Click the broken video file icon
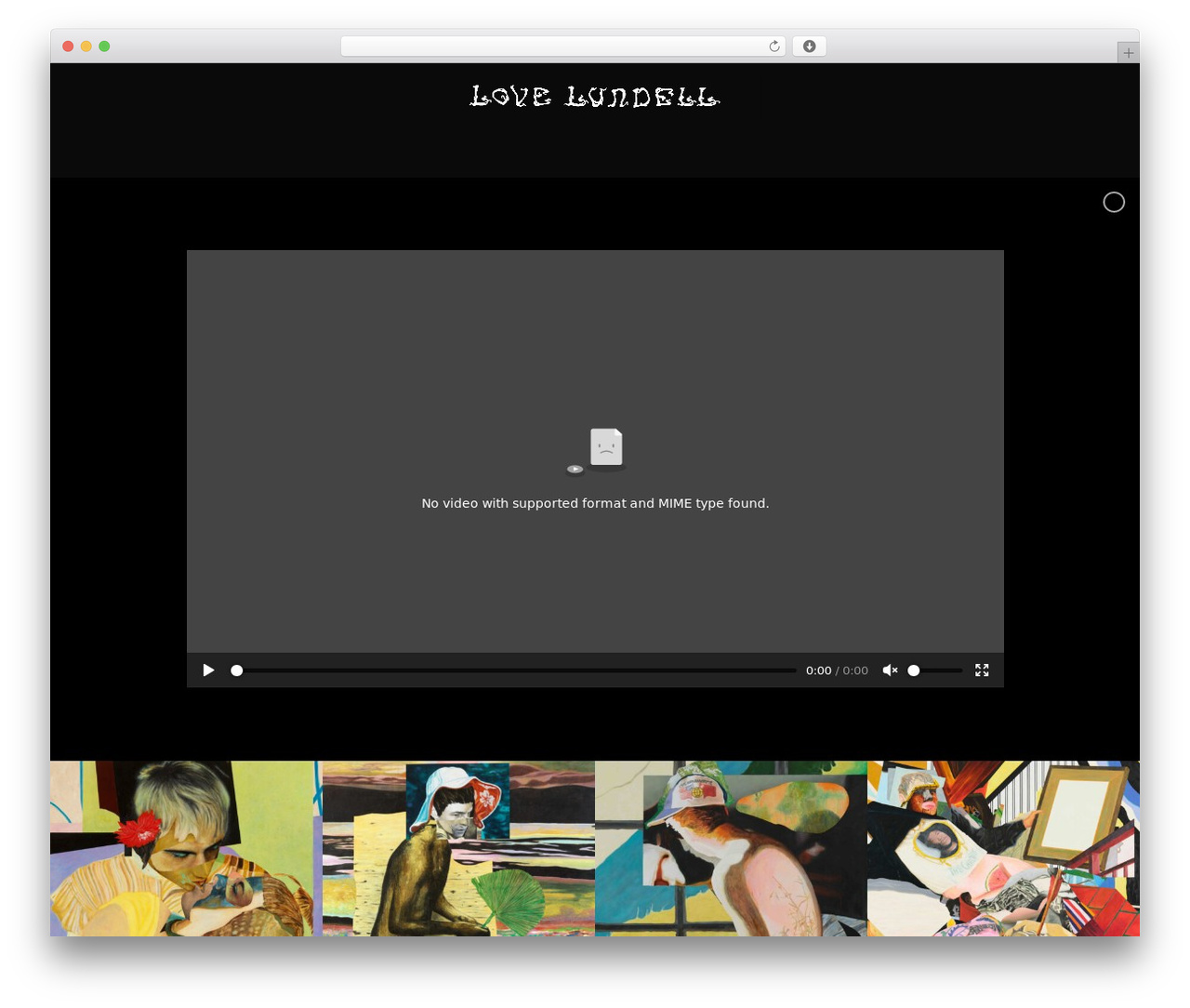 597,451
